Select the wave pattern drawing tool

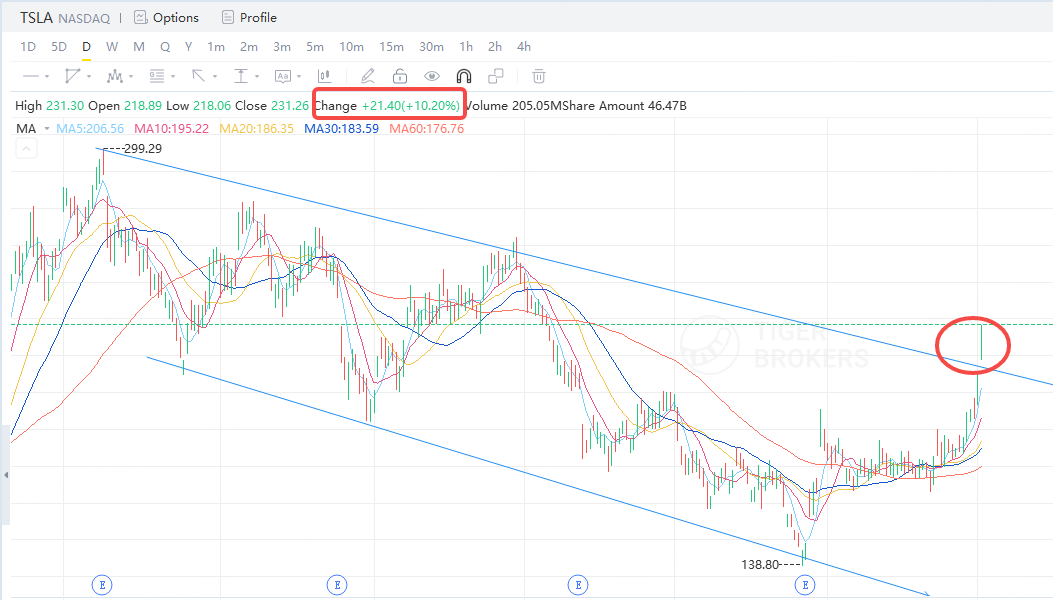click(115, 76)
